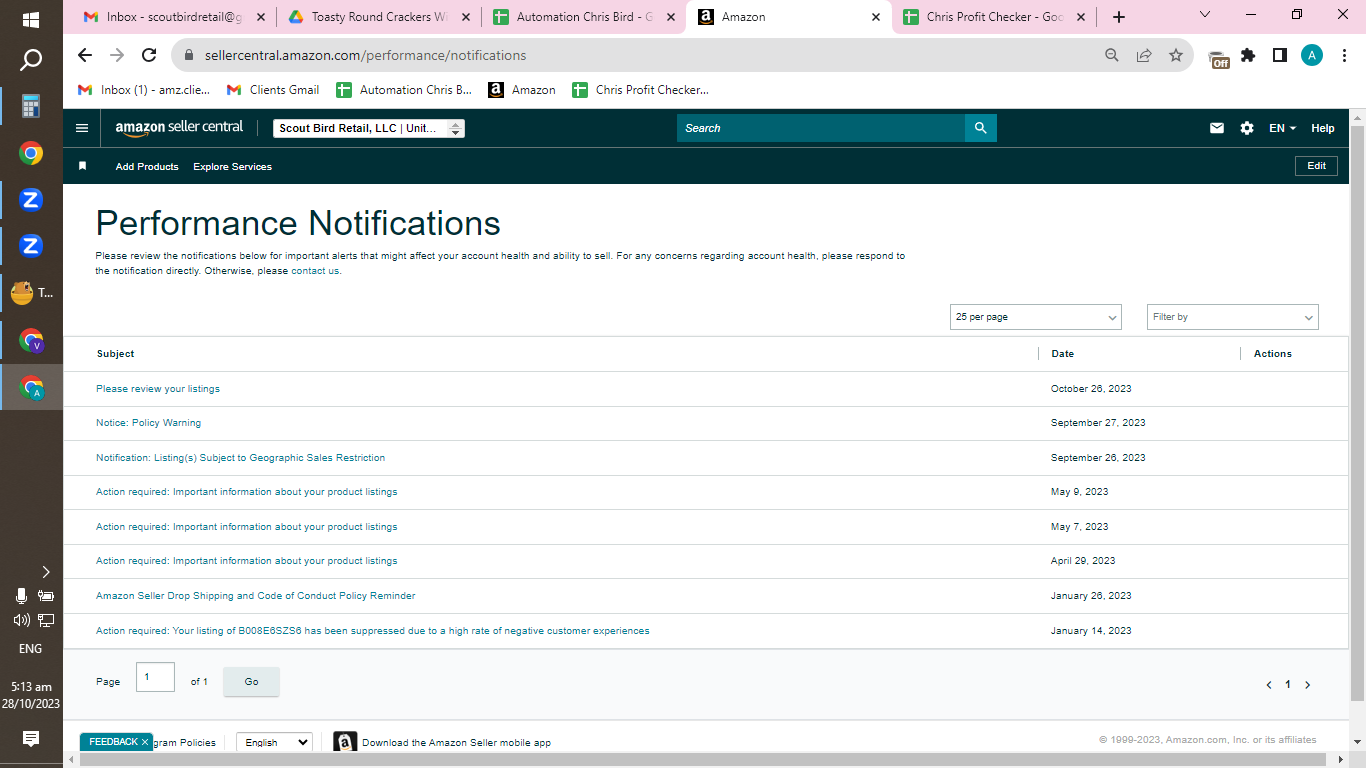Open the tab search chevron
This screenshot has height=768, width=1366.
1205,15
